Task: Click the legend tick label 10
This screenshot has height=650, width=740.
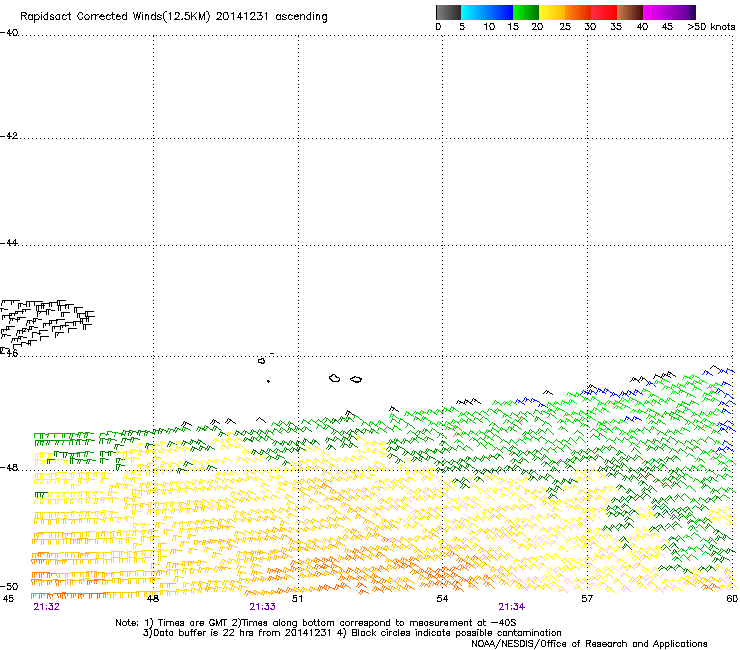Action: click(x=489, y=27)
